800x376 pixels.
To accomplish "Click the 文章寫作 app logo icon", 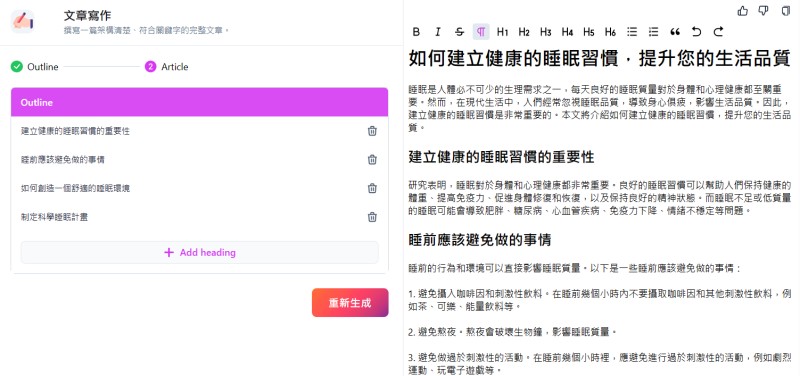I will point(22,21).
